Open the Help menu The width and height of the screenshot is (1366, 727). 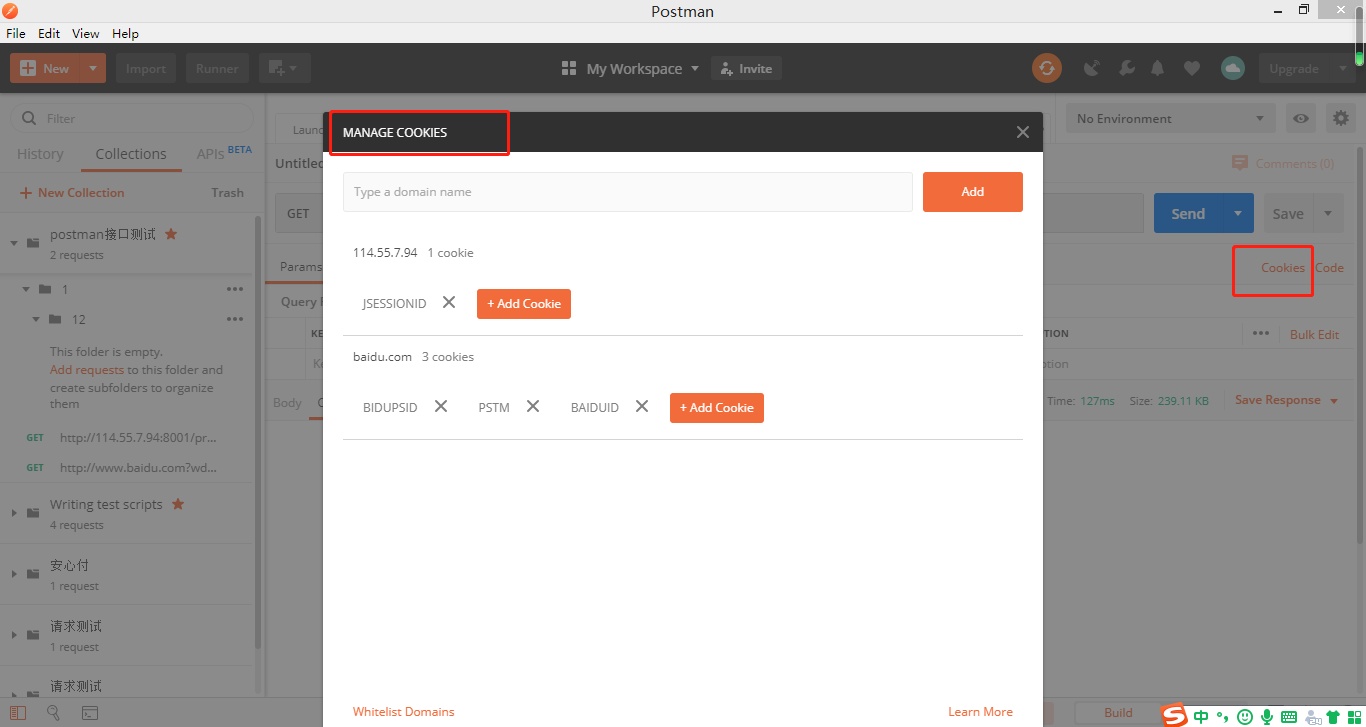click(x=125, y=33)
